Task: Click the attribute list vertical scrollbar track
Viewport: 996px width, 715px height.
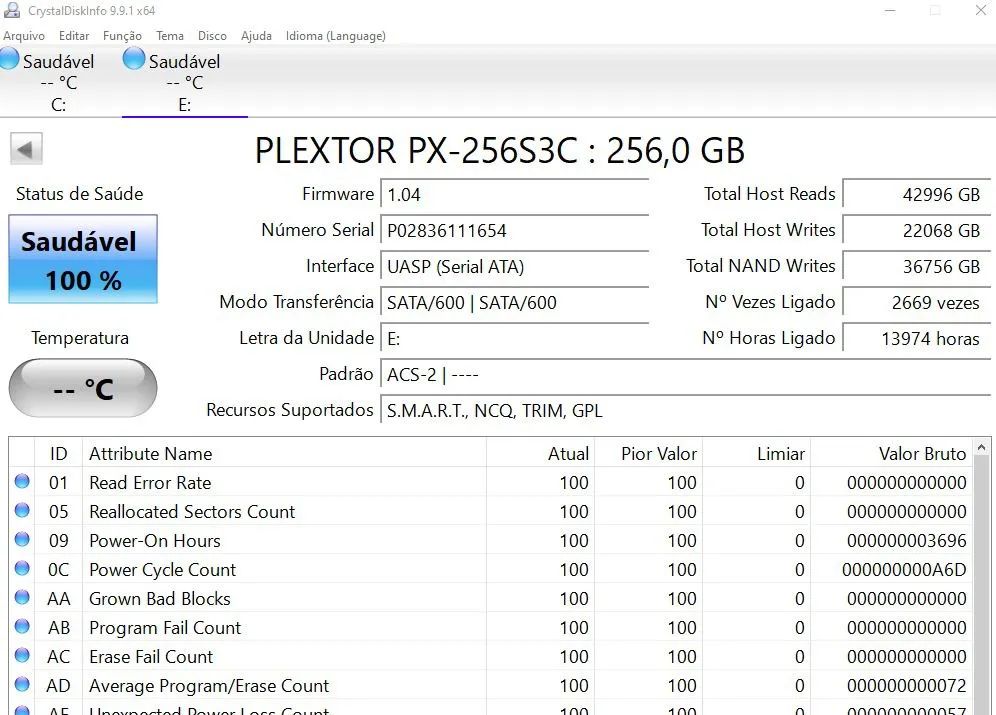Action: click(981, 584)
